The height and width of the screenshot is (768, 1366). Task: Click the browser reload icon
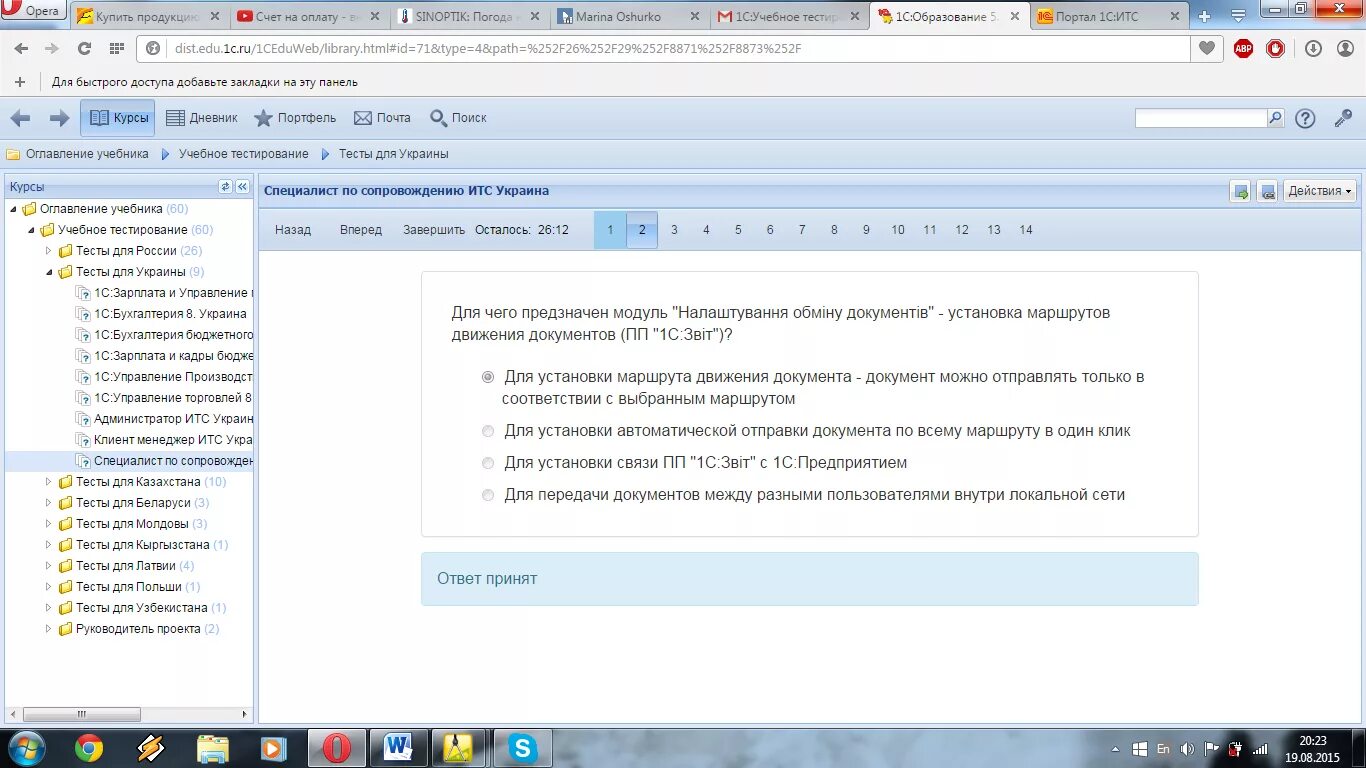click(x=84, y=49)
